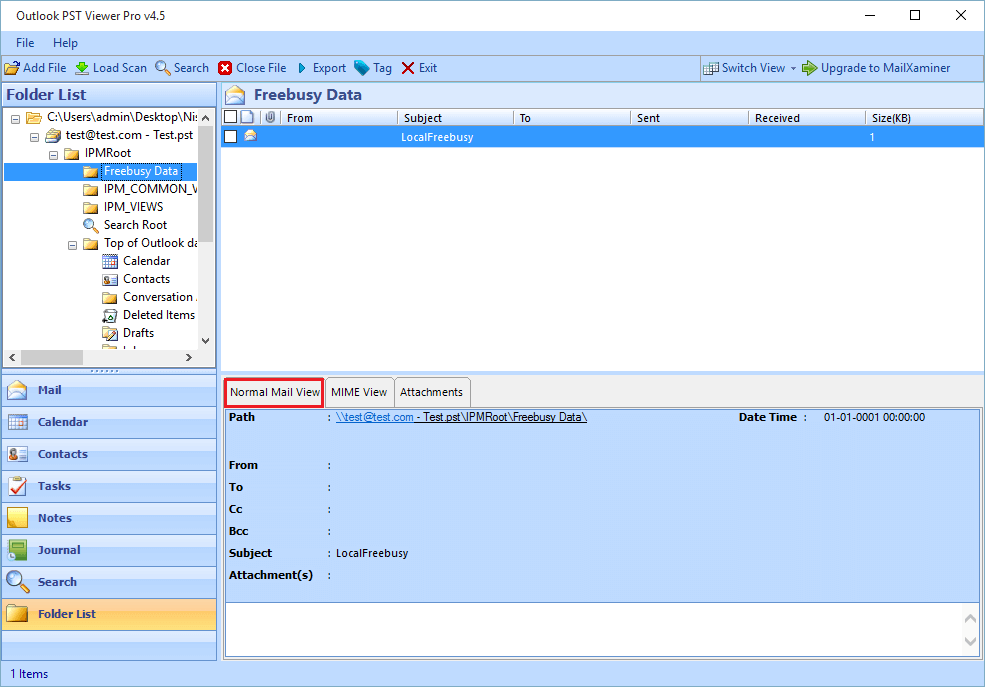985x687 pixels.
Task: Click Upgrade to MailXaminer
Action: (876, 68)
